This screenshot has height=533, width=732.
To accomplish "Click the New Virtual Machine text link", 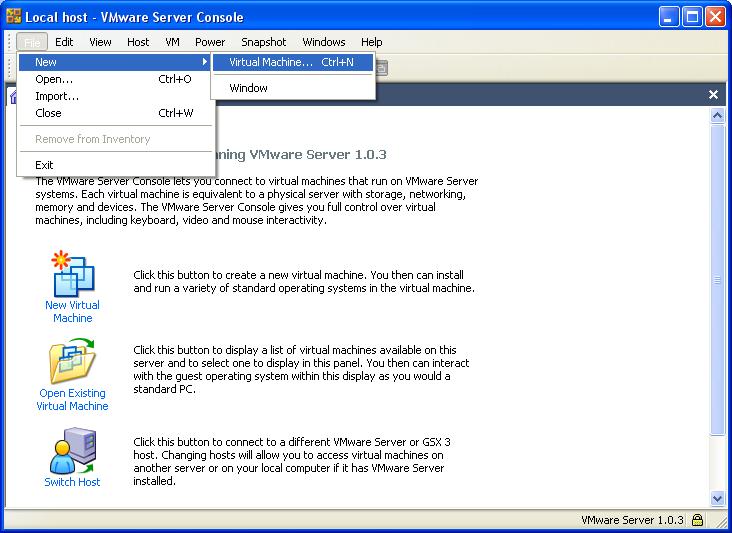I will pos(72,311).
